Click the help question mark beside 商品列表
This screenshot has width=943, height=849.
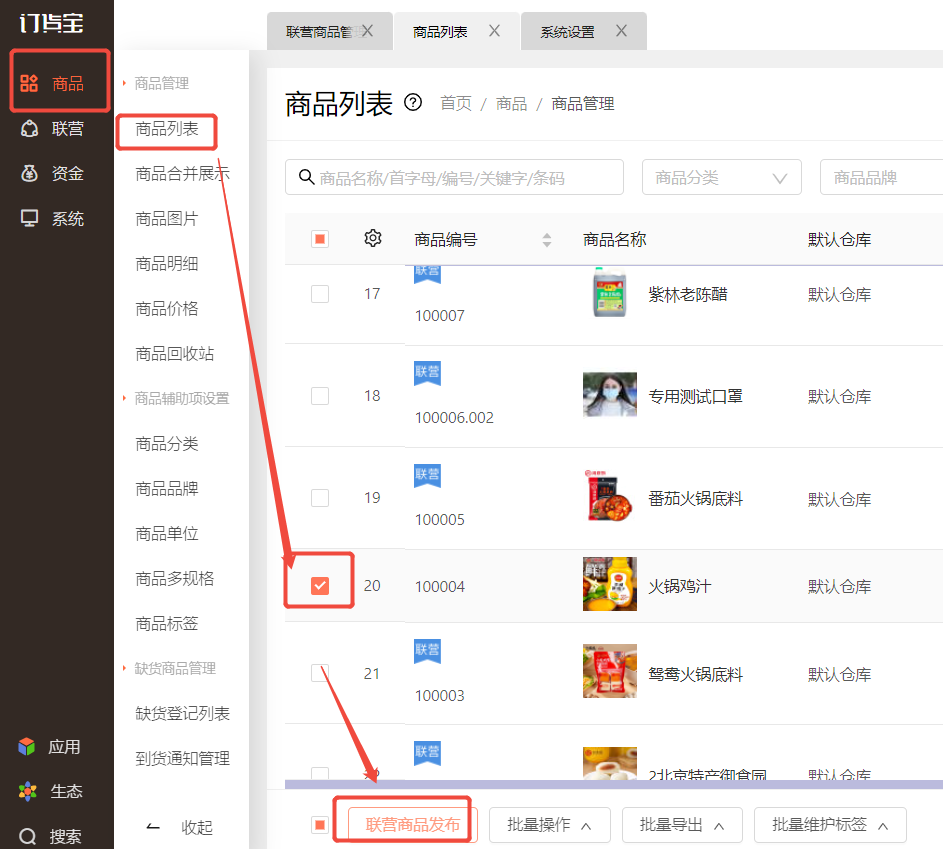[413, 103]
